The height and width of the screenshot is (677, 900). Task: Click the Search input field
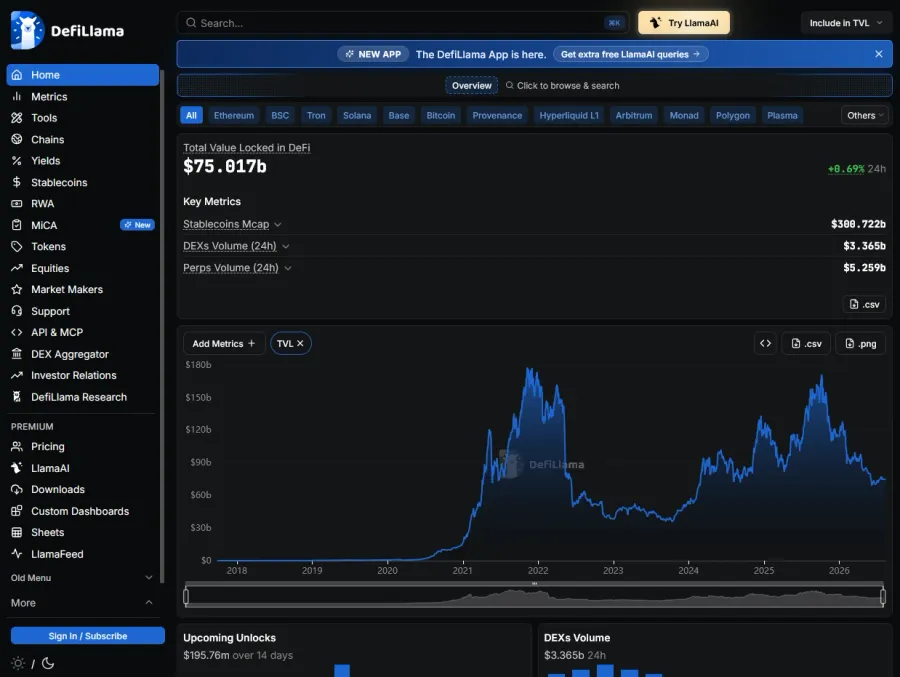pyautogui.click(x=403, y=23)
